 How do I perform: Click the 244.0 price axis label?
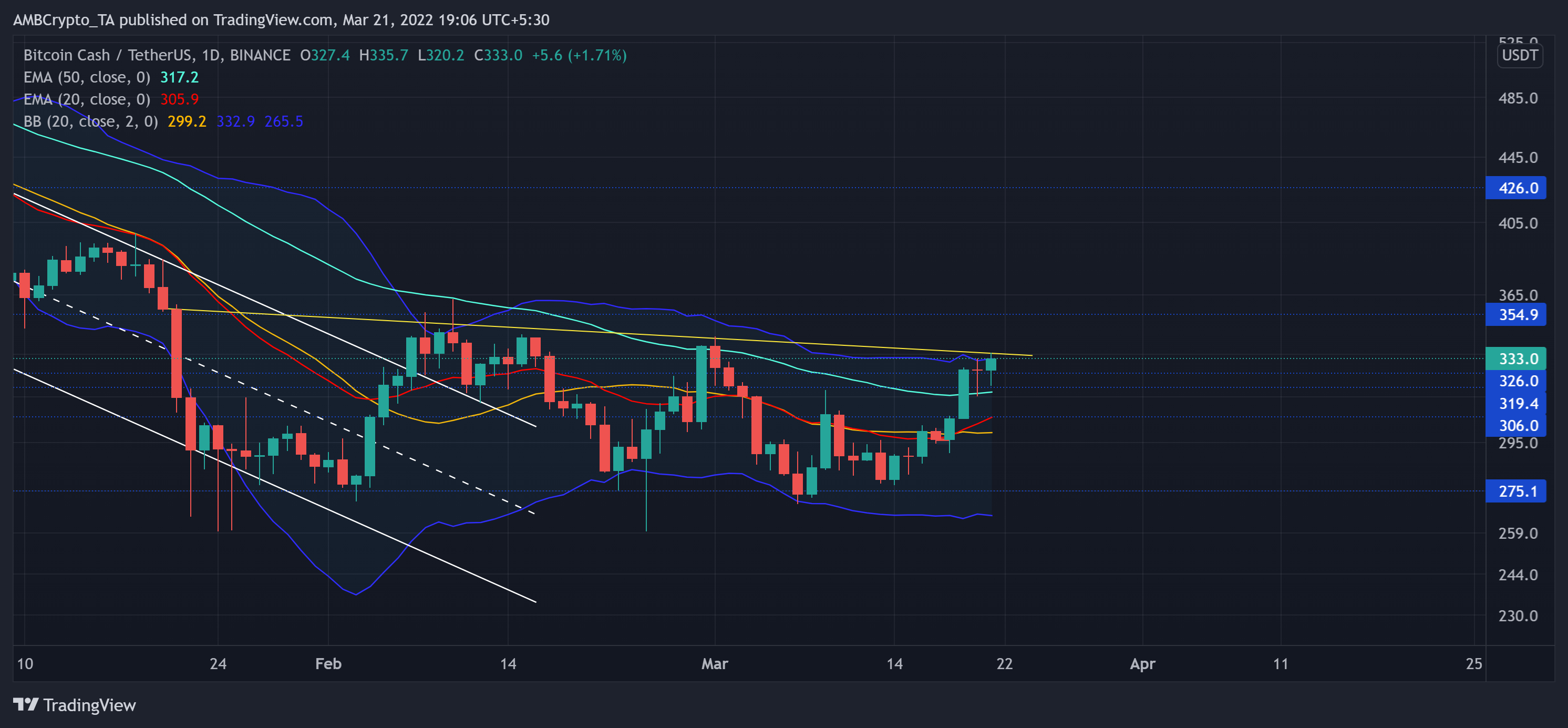click(1518, 575)
